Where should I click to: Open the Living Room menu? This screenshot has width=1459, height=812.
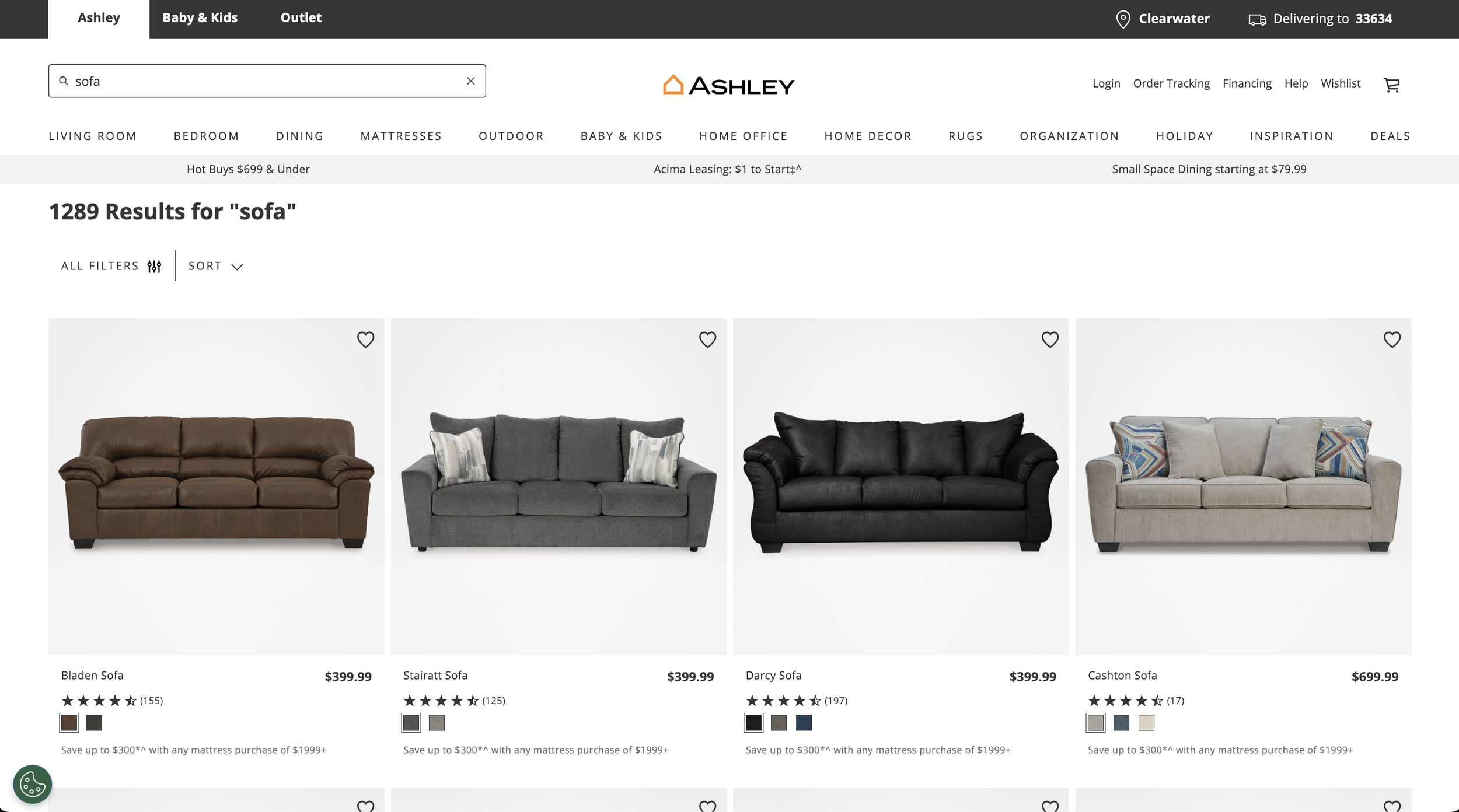pyautogui.click(x=93, y=136)
